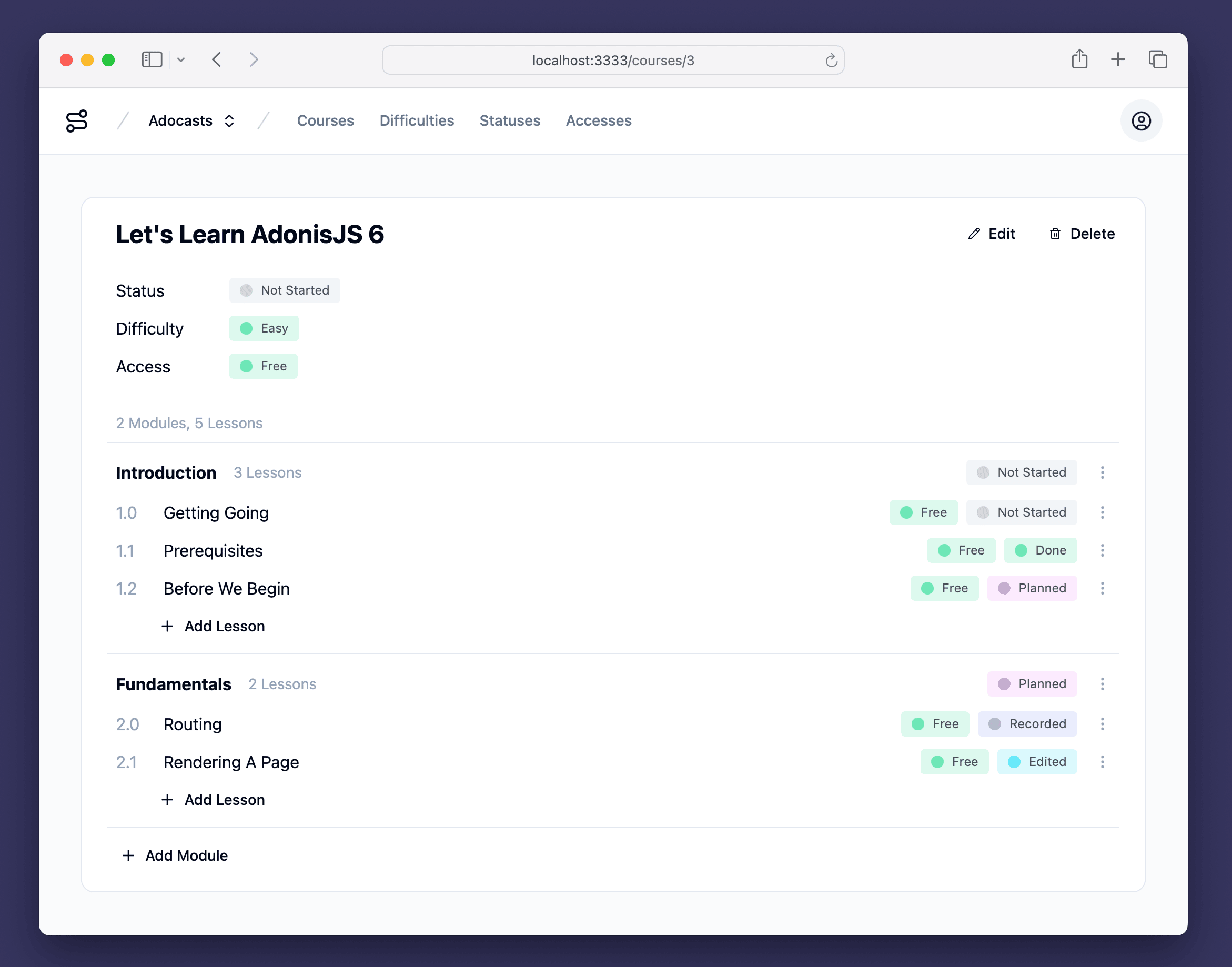Toggle the browser sidebar

tap(152, 59)
